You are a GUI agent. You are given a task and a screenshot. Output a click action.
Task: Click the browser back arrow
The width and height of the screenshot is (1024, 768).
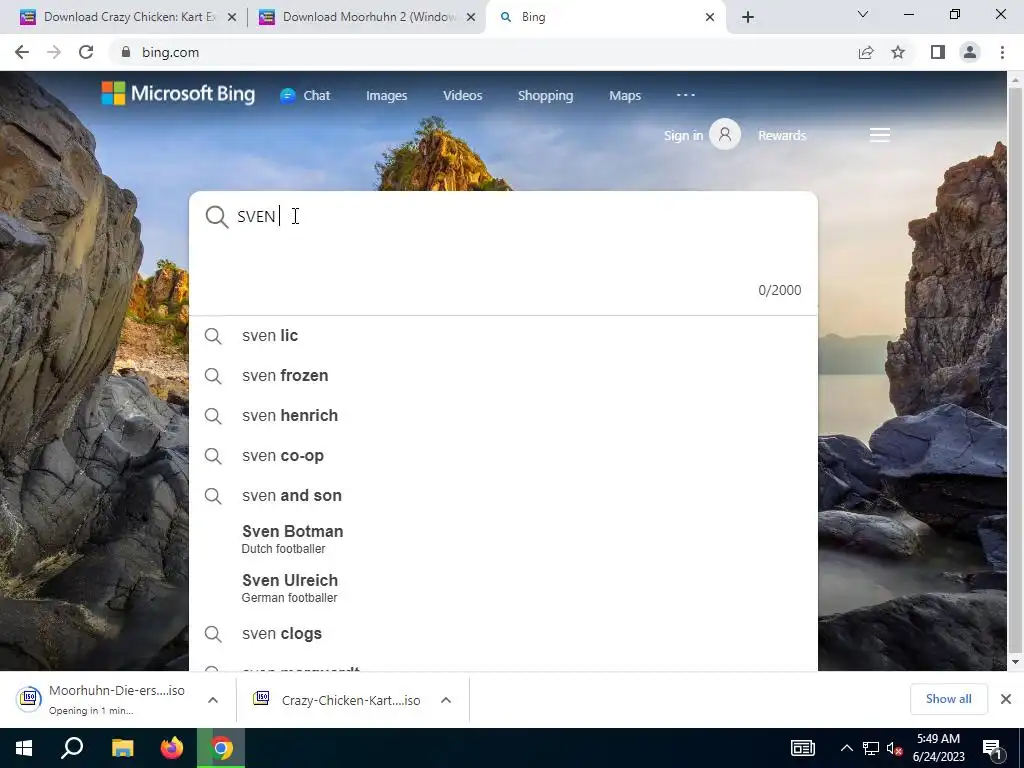(22, 52)
